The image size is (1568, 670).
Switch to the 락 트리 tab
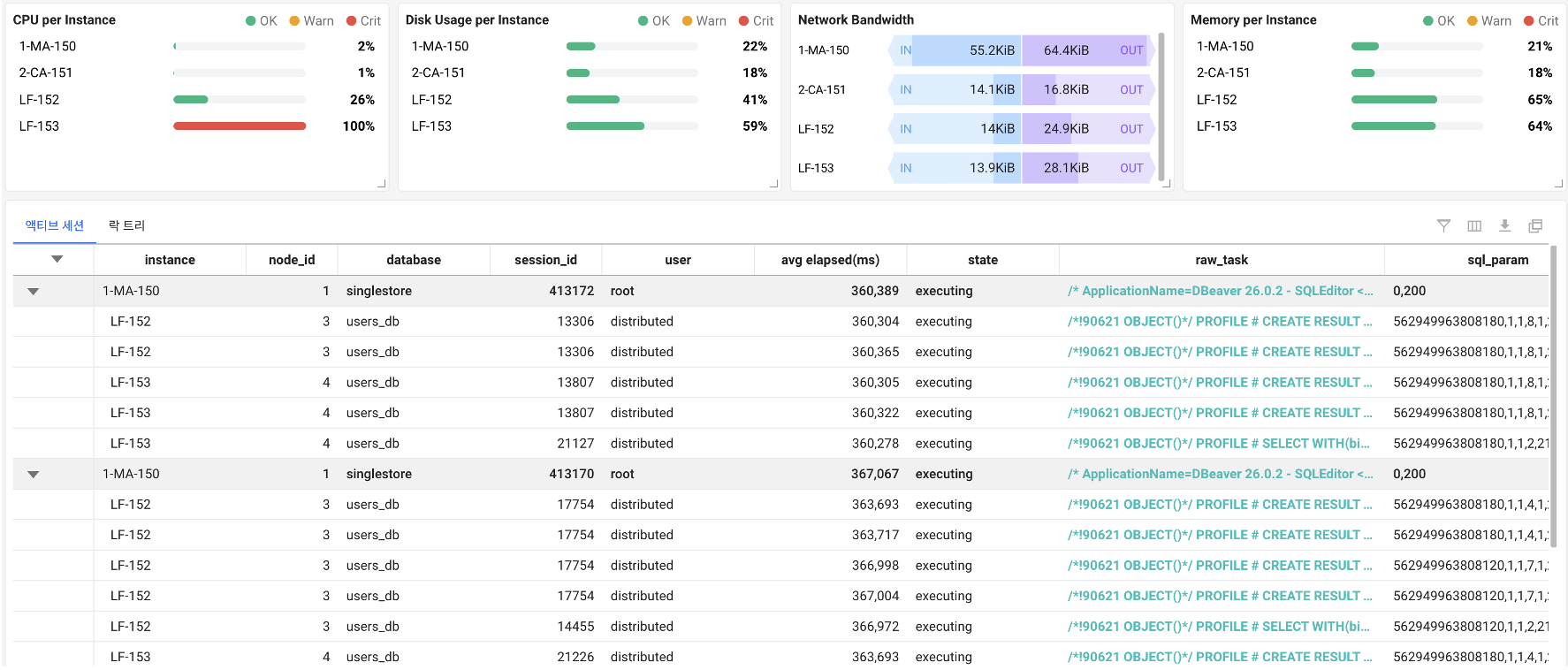pos(126,226)
